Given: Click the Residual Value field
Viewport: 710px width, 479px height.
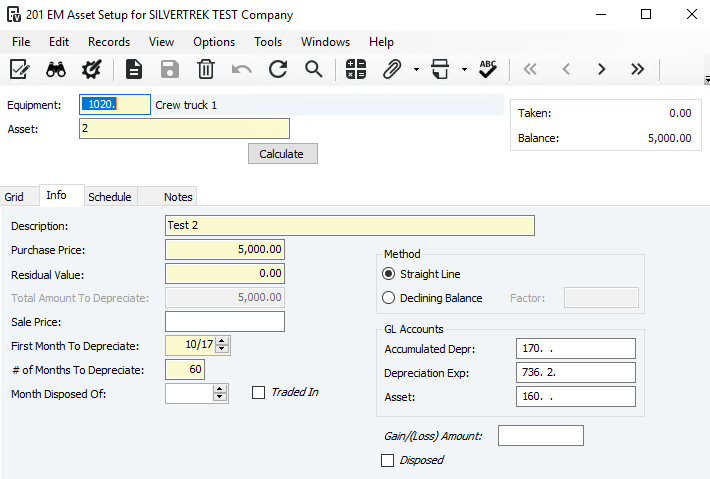Looking at the screenshot, I should tap(225, 273).
